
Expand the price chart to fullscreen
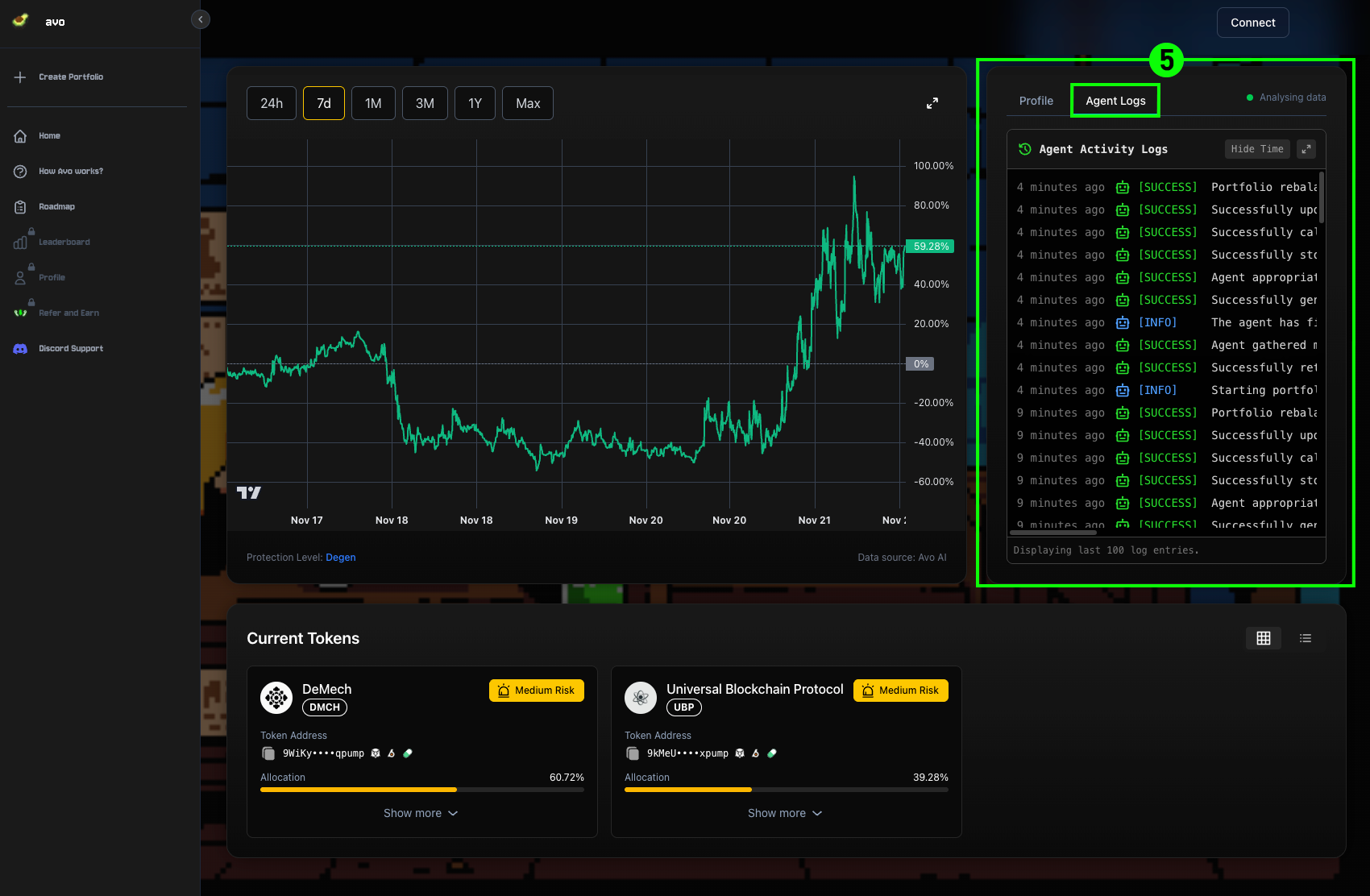[932, 103]
